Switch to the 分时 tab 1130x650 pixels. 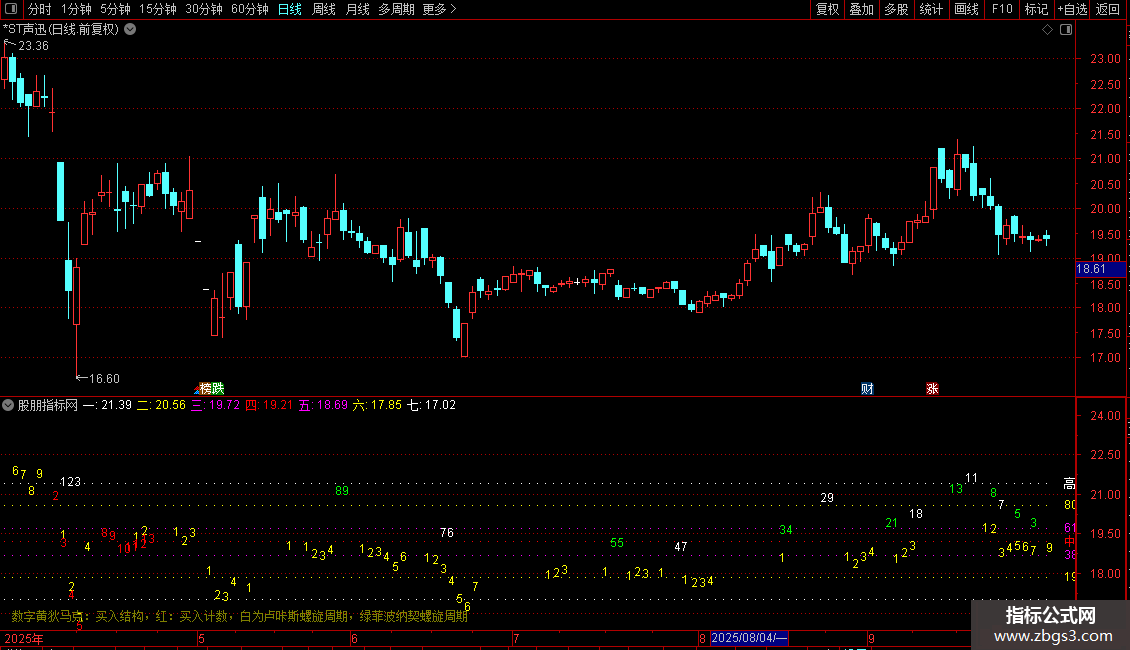[x=40, y=9]
